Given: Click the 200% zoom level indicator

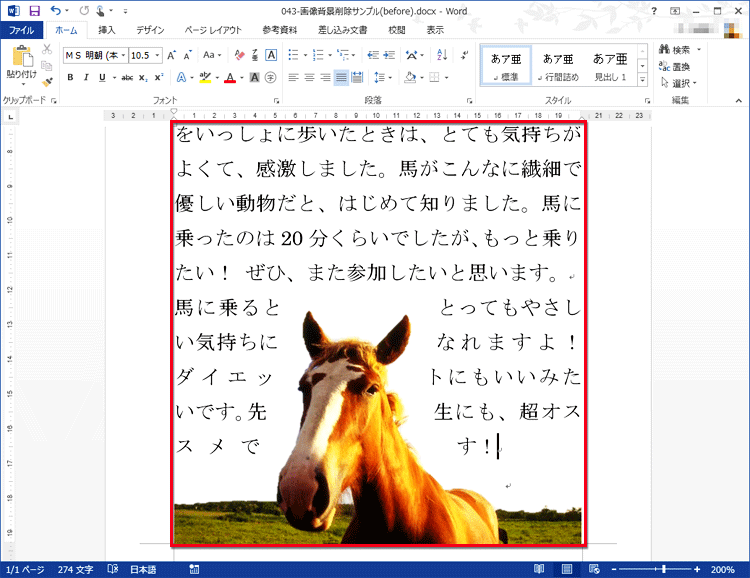Looking at the screenshot, I should (x=722, y=569).
